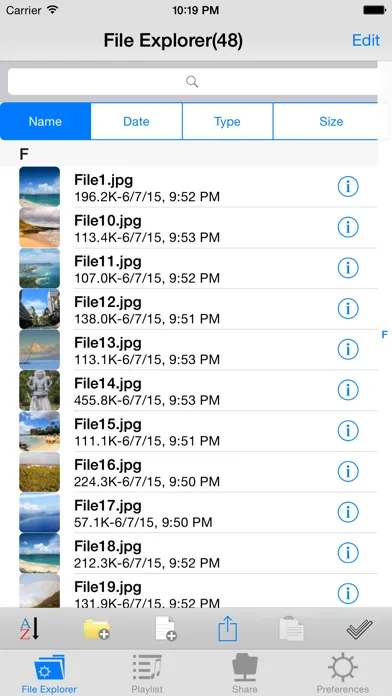Create a new folder with folder-plus icon
392x696 pixels.
(97, 629)
